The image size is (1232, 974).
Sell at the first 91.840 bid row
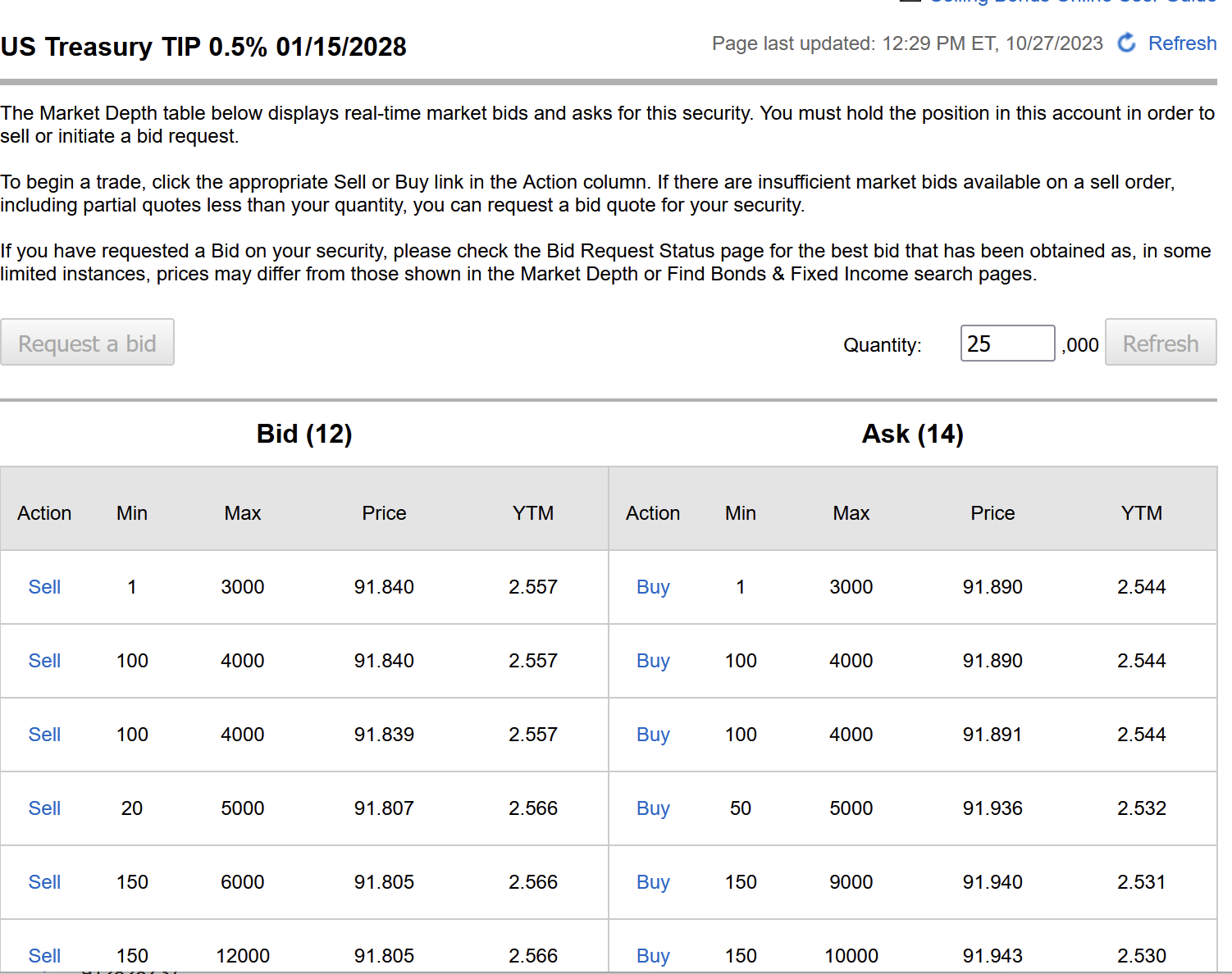tap(44, 587)
